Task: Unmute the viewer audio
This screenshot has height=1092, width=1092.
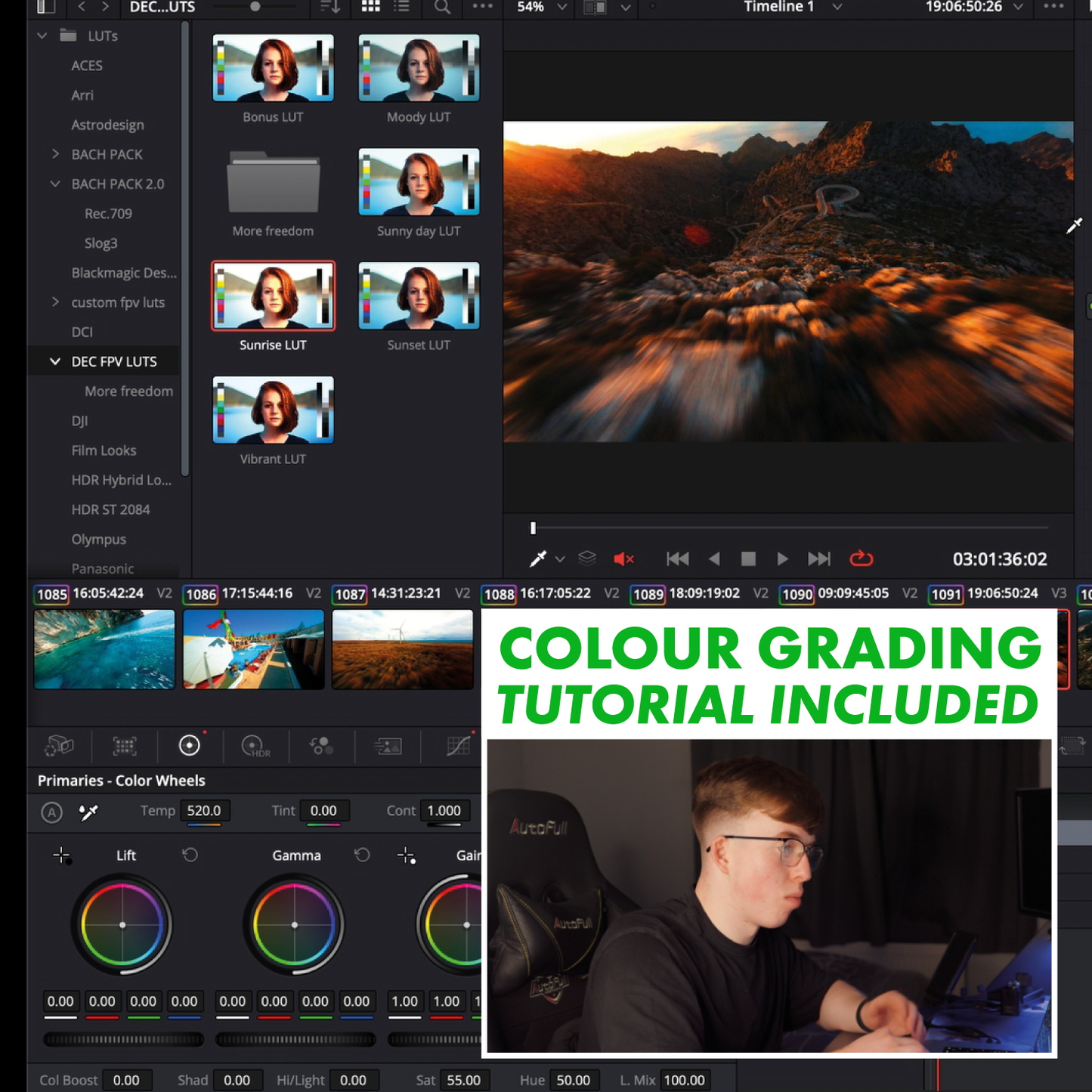Action: coord(623,559)
